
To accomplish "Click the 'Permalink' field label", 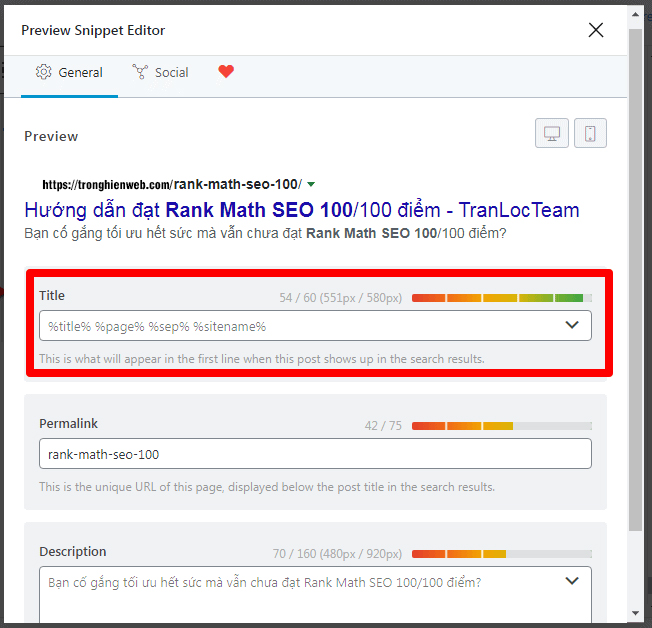I will coord(69,424).
